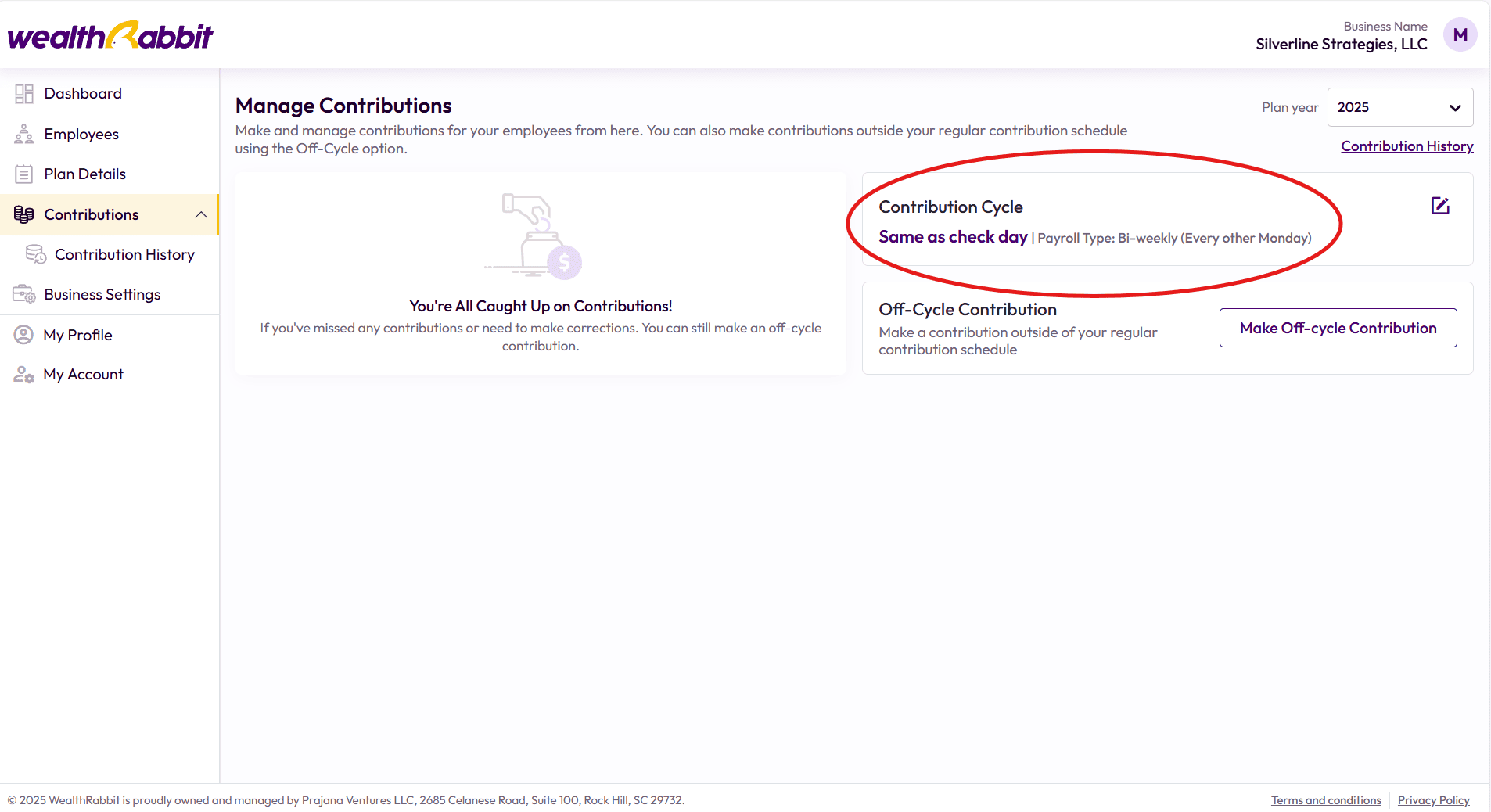Screen dimensions: 1491x812
Task: Click the Contribution History database icon
Action: [x=36, y=254]
